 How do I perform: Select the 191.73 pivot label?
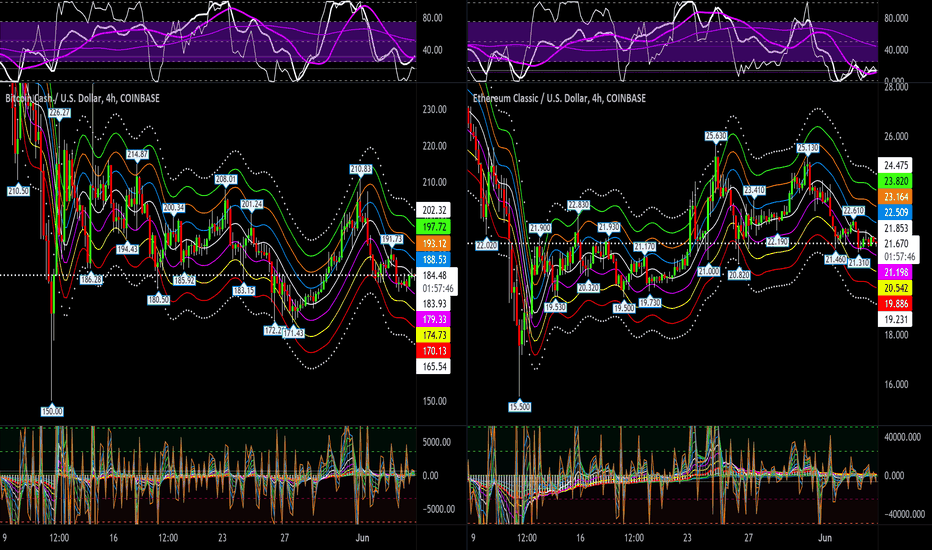[392, 238]
